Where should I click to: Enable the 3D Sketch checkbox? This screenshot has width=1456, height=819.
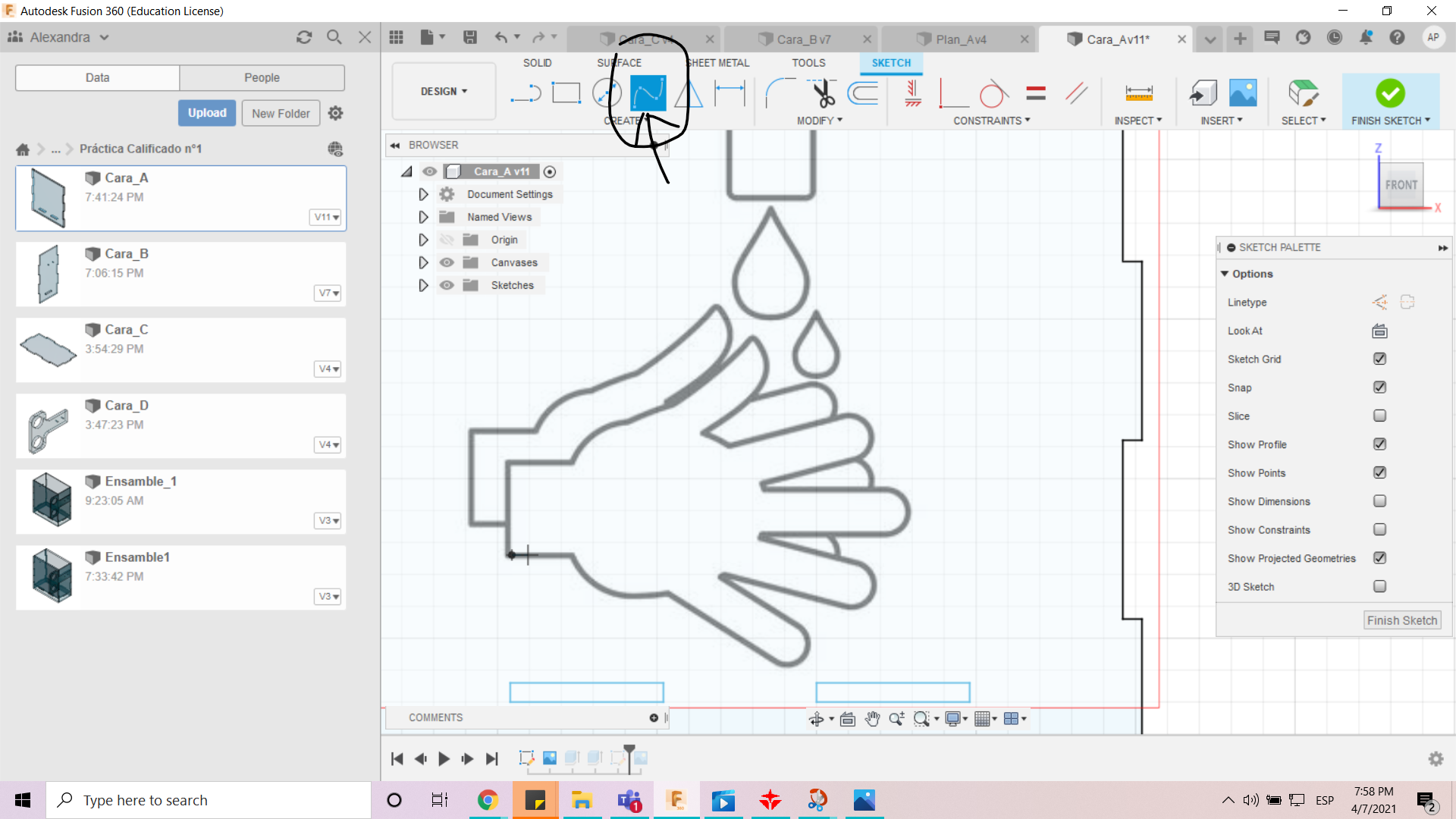point(1379,586)
